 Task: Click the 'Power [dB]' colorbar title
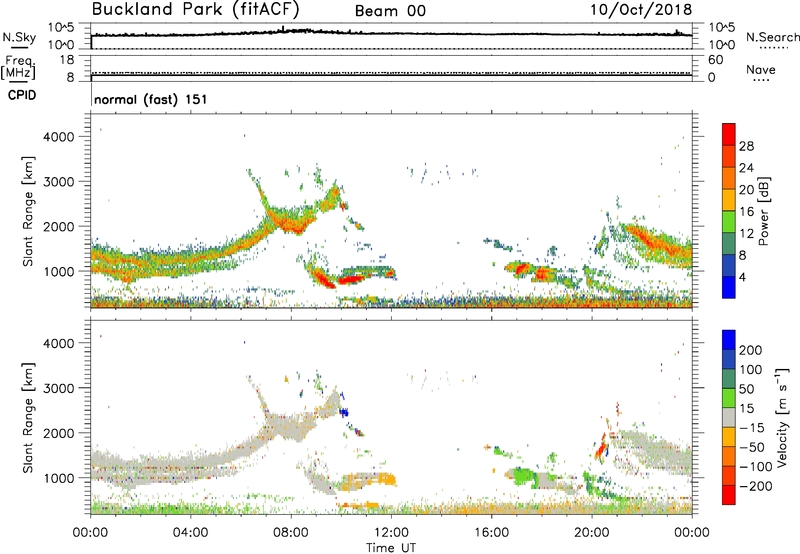click(x=764, y=211)
